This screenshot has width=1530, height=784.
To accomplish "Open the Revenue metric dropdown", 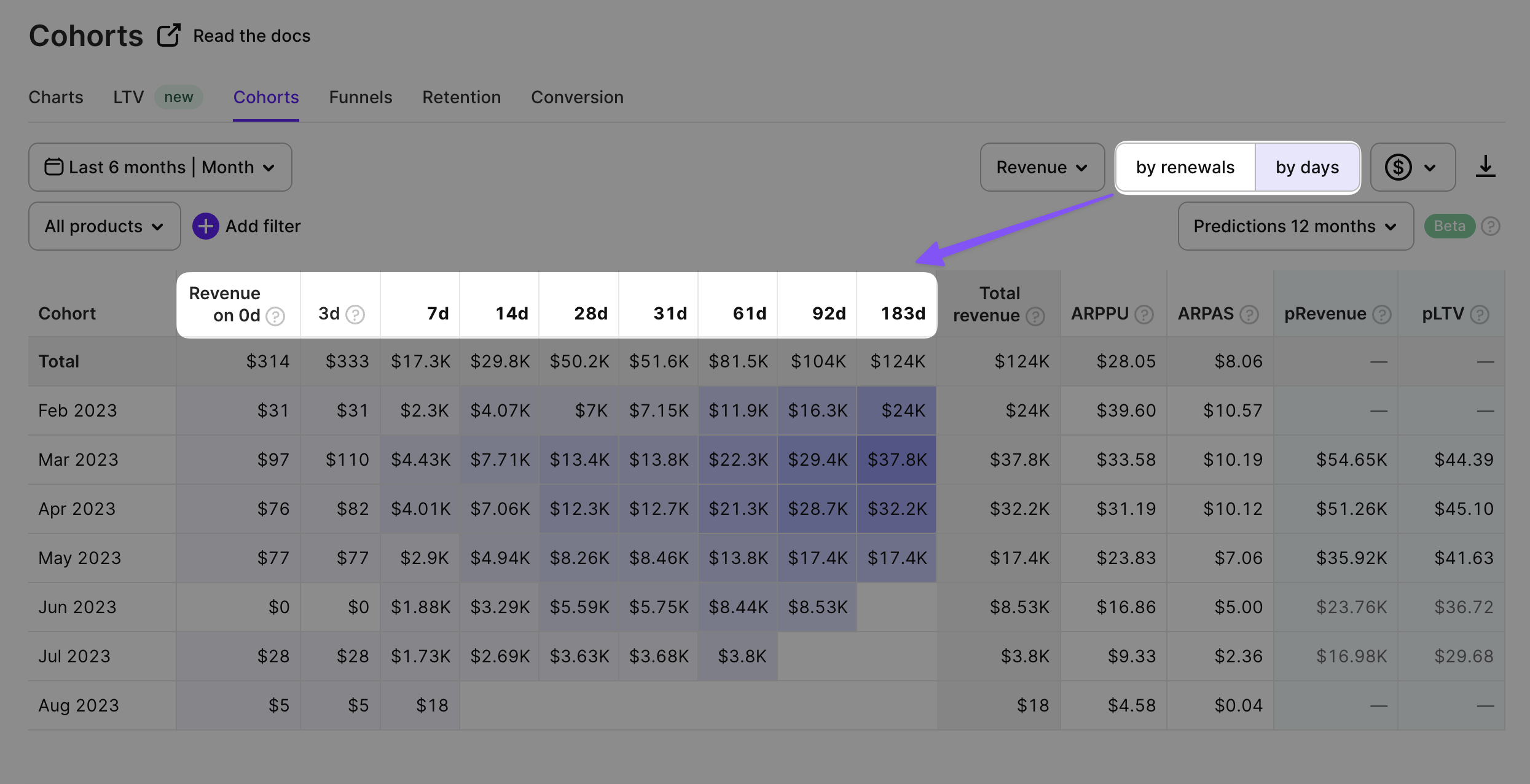I will coord(1042,167).
